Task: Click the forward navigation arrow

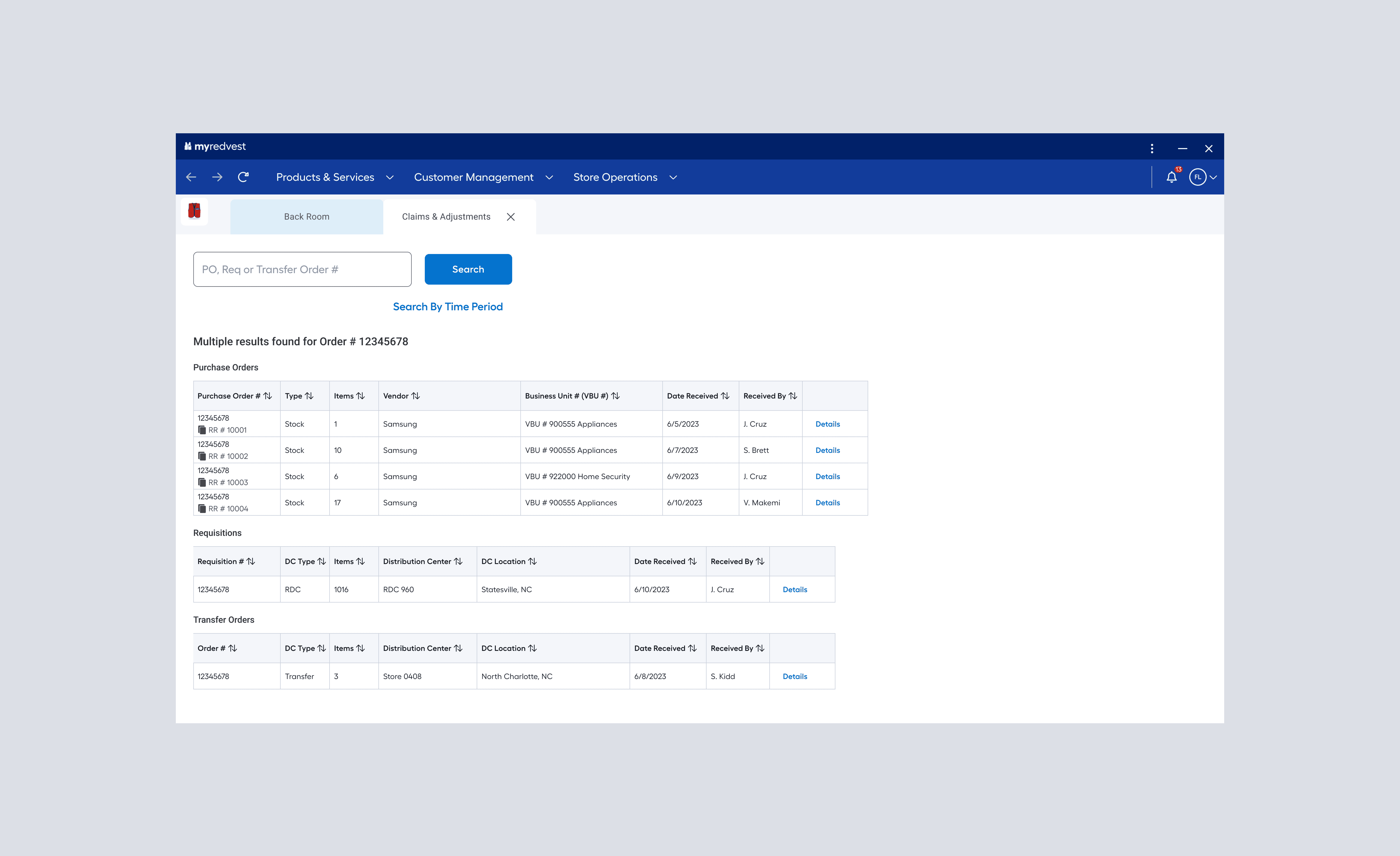Action: point(217,177)
